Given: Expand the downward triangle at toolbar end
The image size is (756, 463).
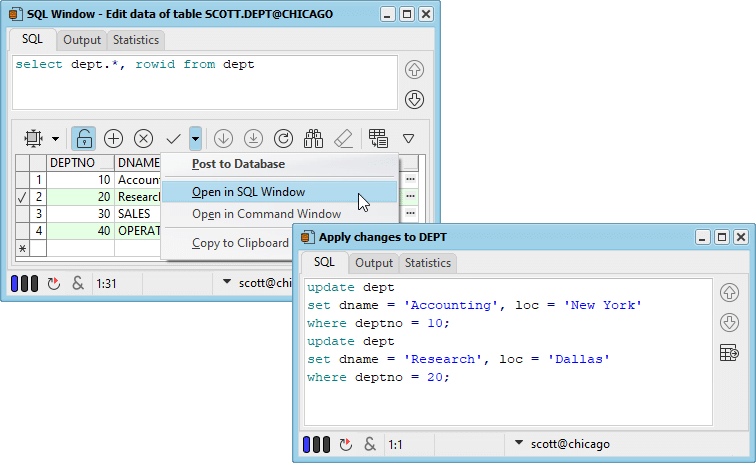Looking at the screenshot, I should click(x=408, y=138).
